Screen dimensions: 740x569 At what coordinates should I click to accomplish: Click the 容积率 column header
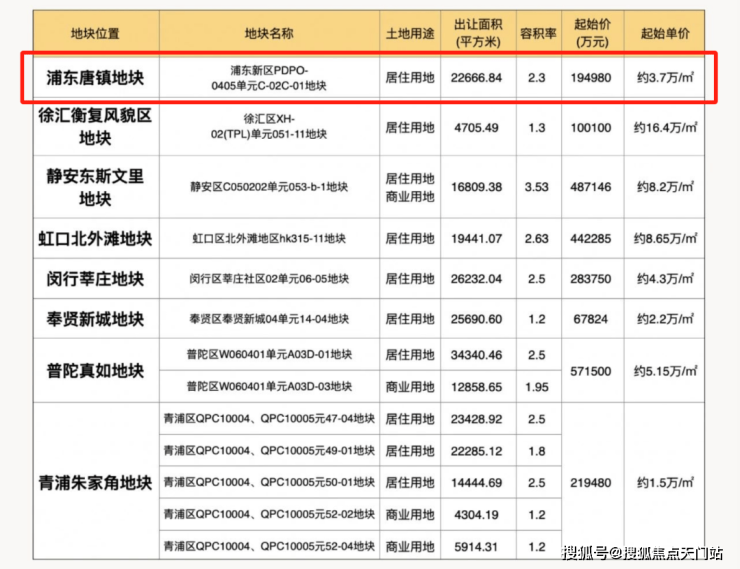pos(538,33)
